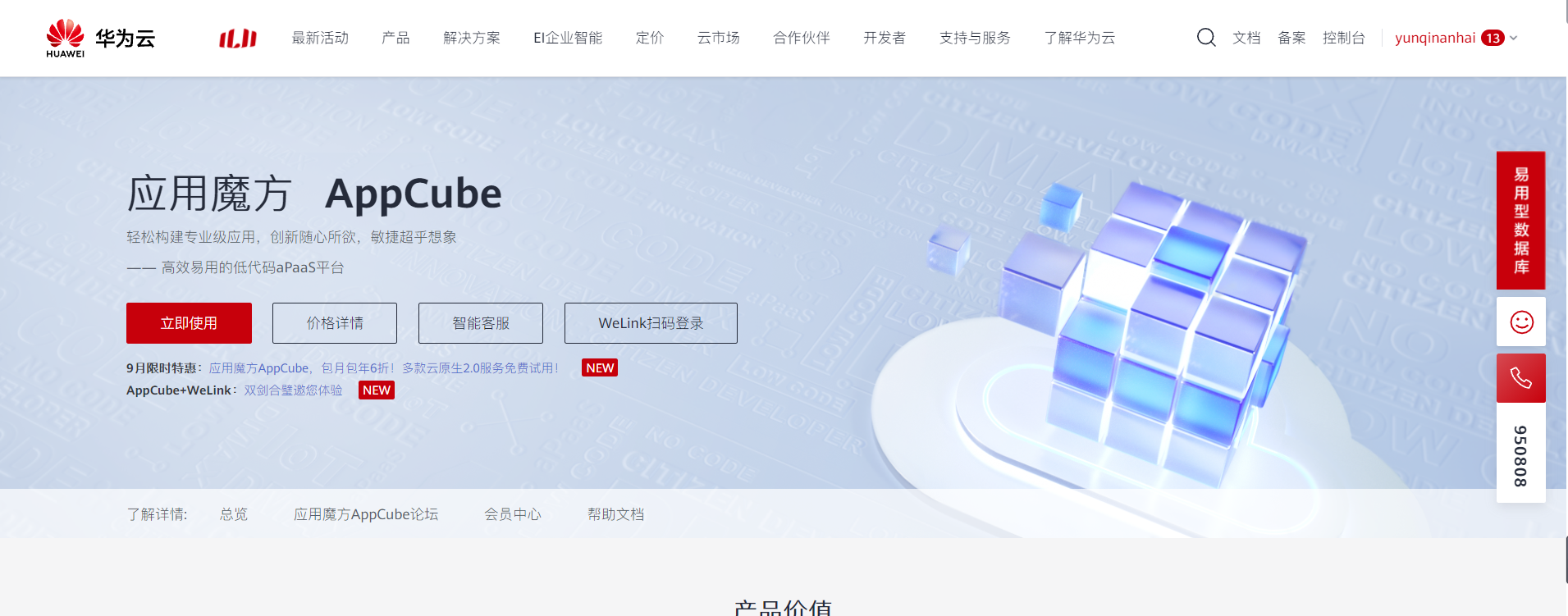
Task: Open the 合作伙伴 menu
Action: point(802,38)
